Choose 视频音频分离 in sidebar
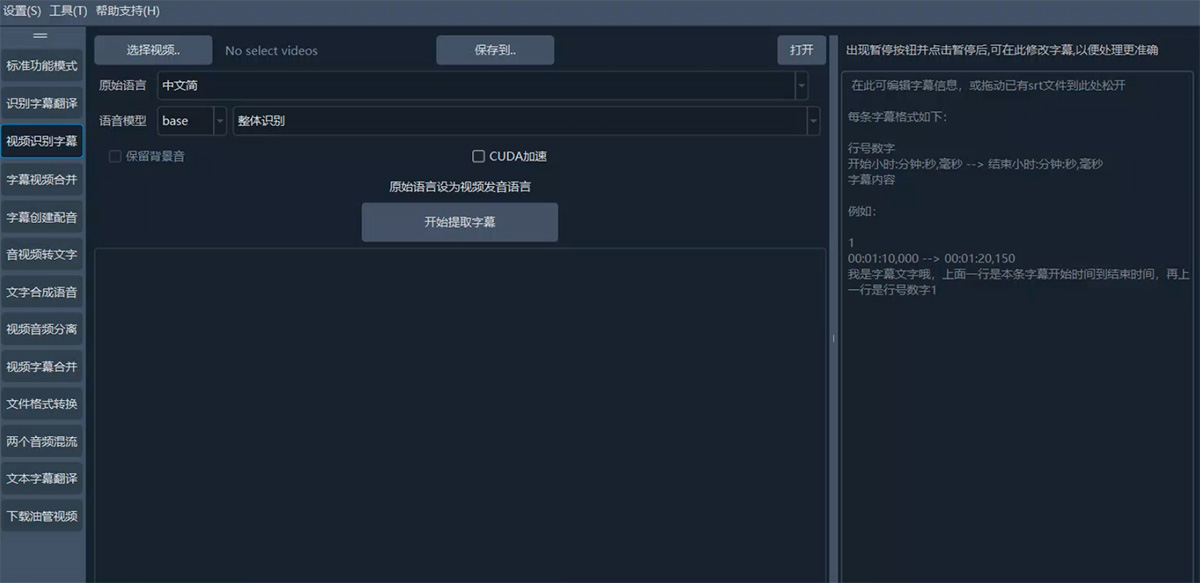Image resolution: width=1200 pixels, height=583 pixels. click(x=42, y=329)
